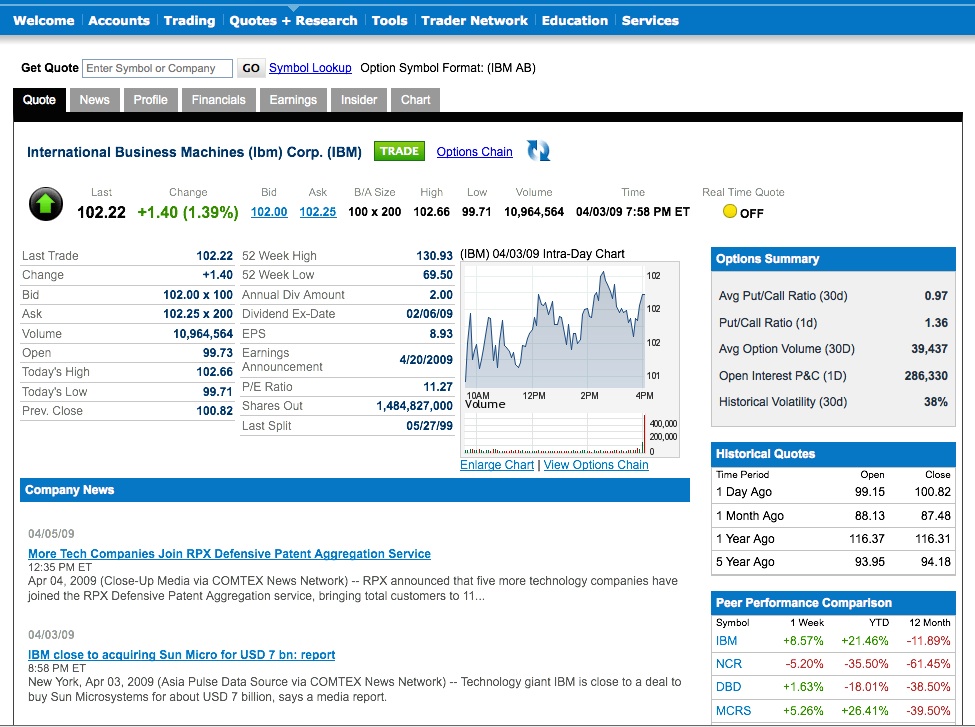Open the Options Chain link near title
This screenshot has height=727, width=975.
(474, 152)
